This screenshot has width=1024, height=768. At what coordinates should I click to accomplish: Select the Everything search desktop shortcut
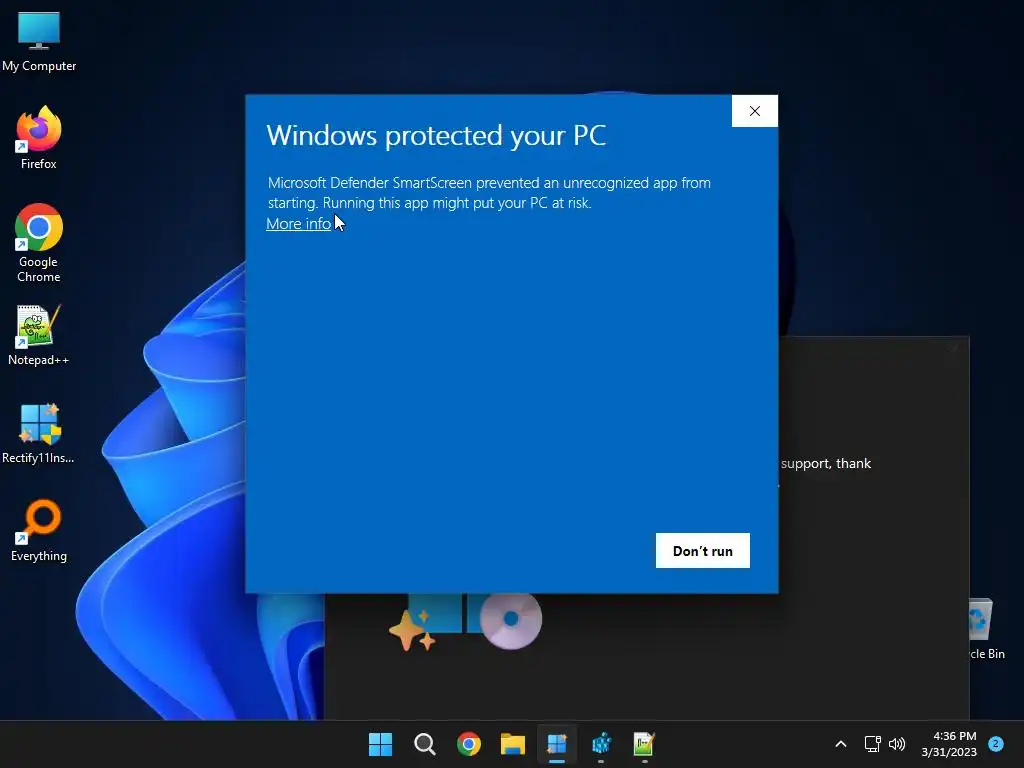(39, 531)
